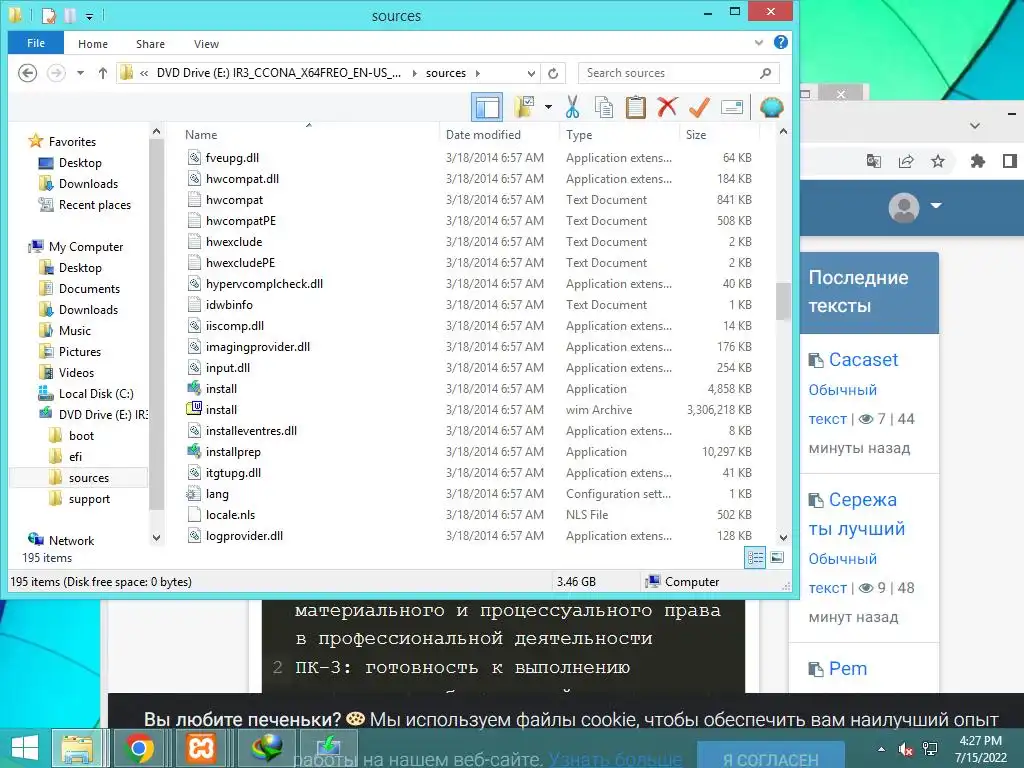Open XAMPP from the taskbar

point(200,748)
